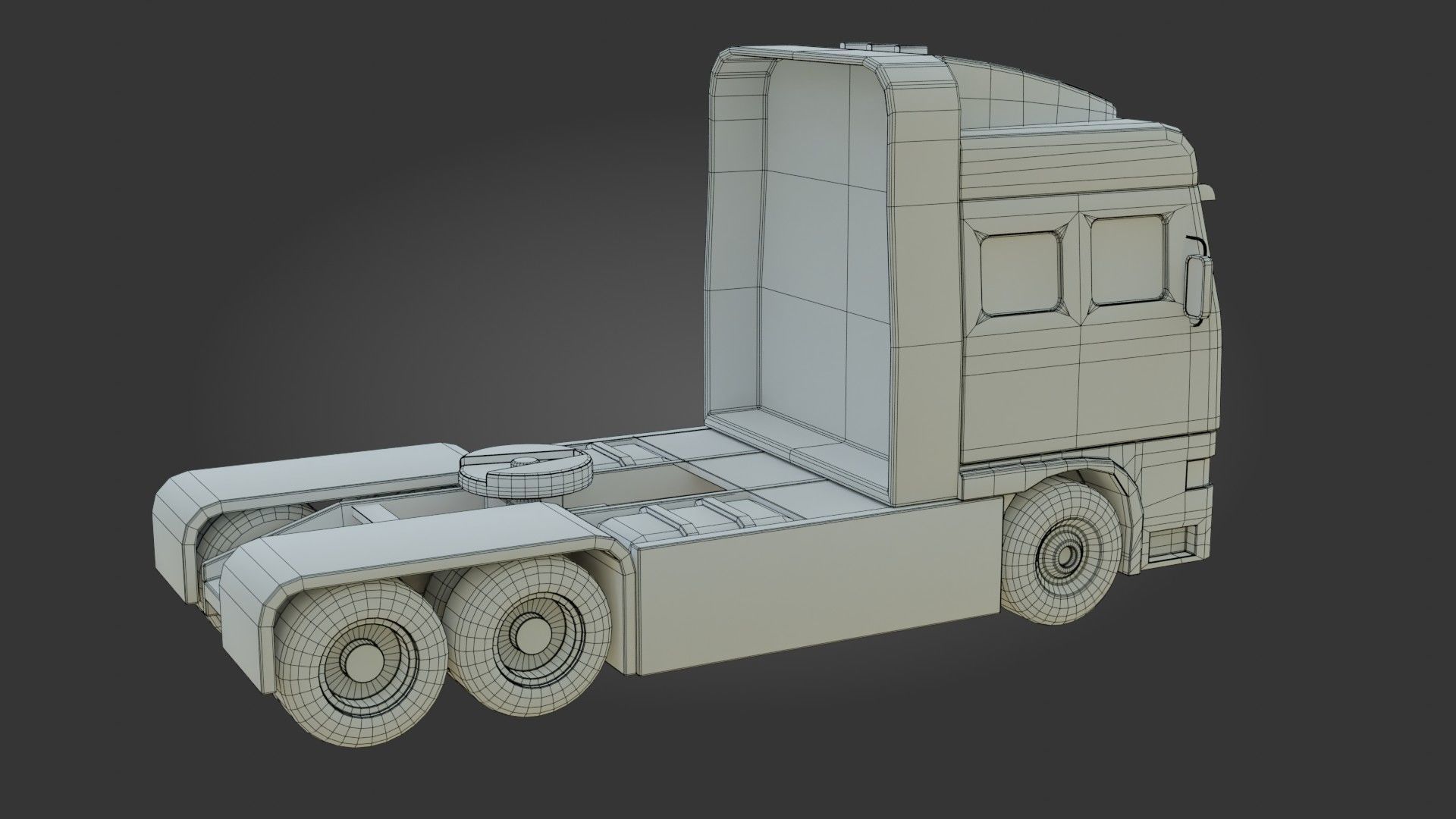The width and height of the screenshot is (1456, 819).
Task: Click the rear side window of cab
Action: [1020, 273]
